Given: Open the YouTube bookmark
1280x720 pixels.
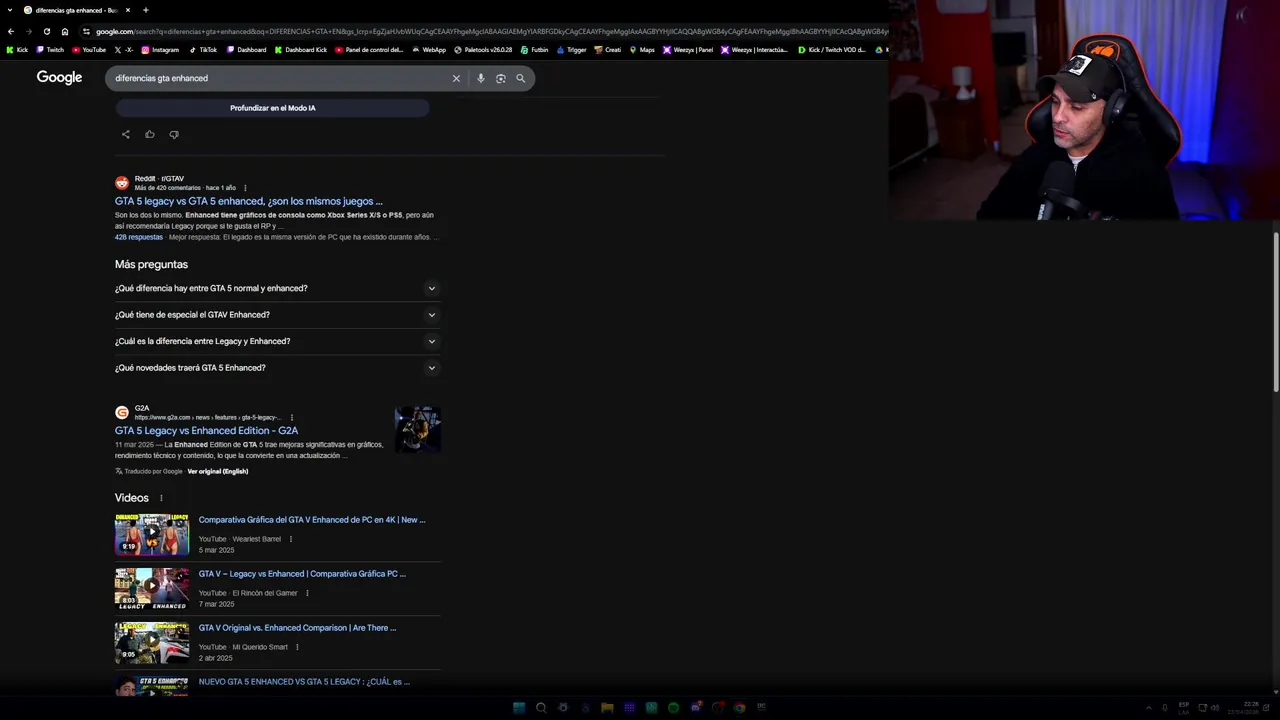Looking at the screenshot, I should (88, 50).
